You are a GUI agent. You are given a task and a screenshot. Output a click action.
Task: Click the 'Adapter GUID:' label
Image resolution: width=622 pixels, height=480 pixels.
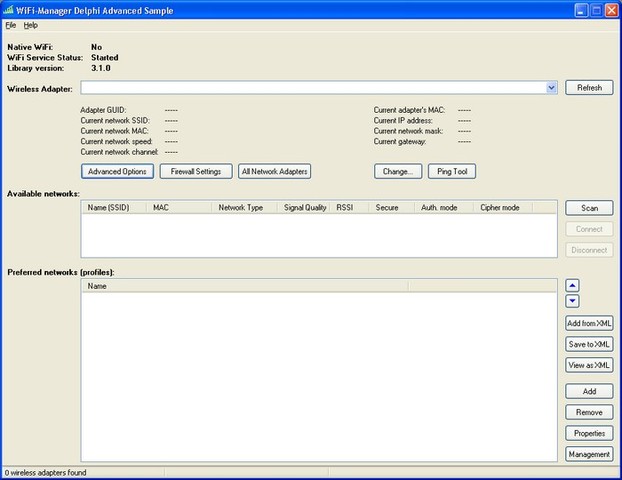coord(103,110)
